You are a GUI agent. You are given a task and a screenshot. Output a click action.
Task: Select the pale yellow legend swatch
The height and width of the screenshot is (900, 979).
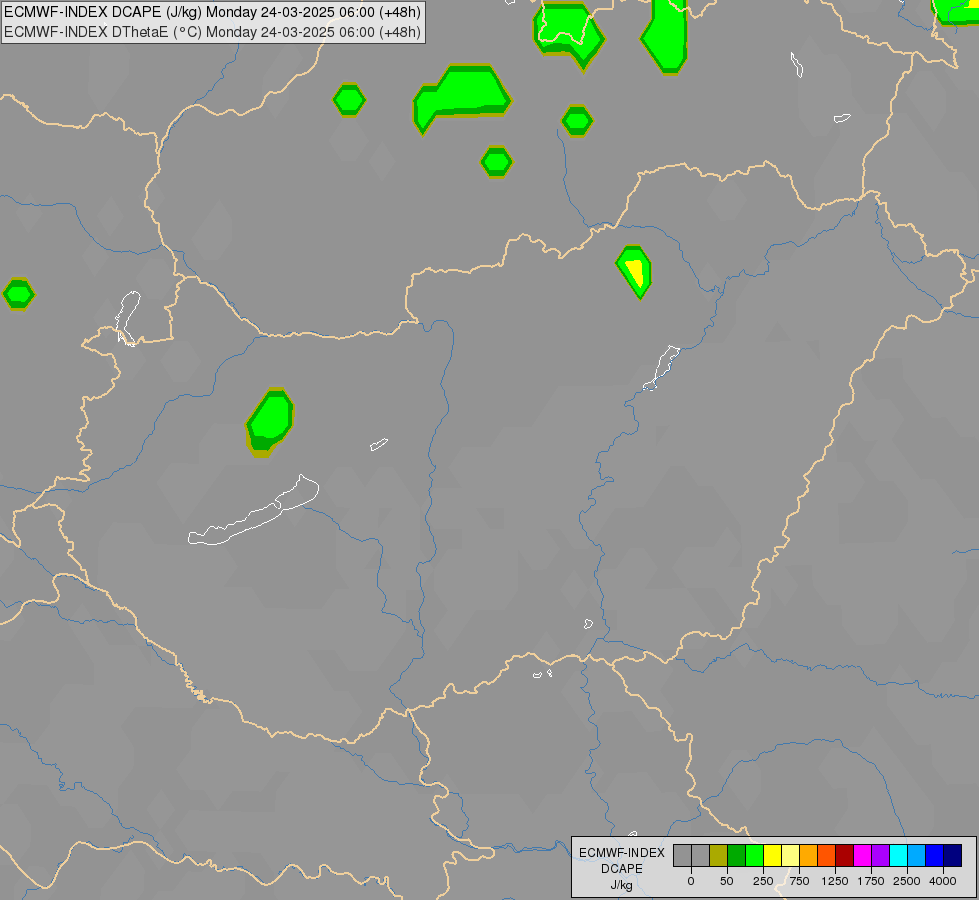tap(790, 856)
